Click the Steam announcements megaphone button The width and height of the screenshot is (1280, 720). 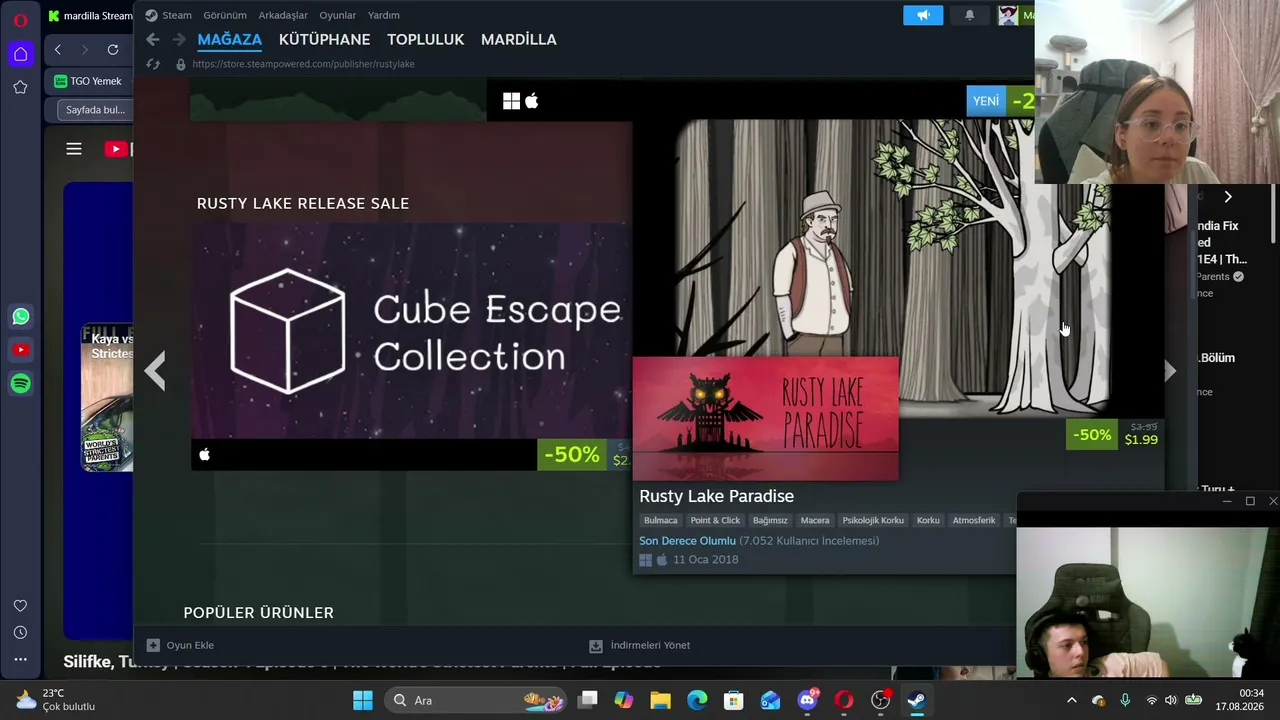click(923, 15)
